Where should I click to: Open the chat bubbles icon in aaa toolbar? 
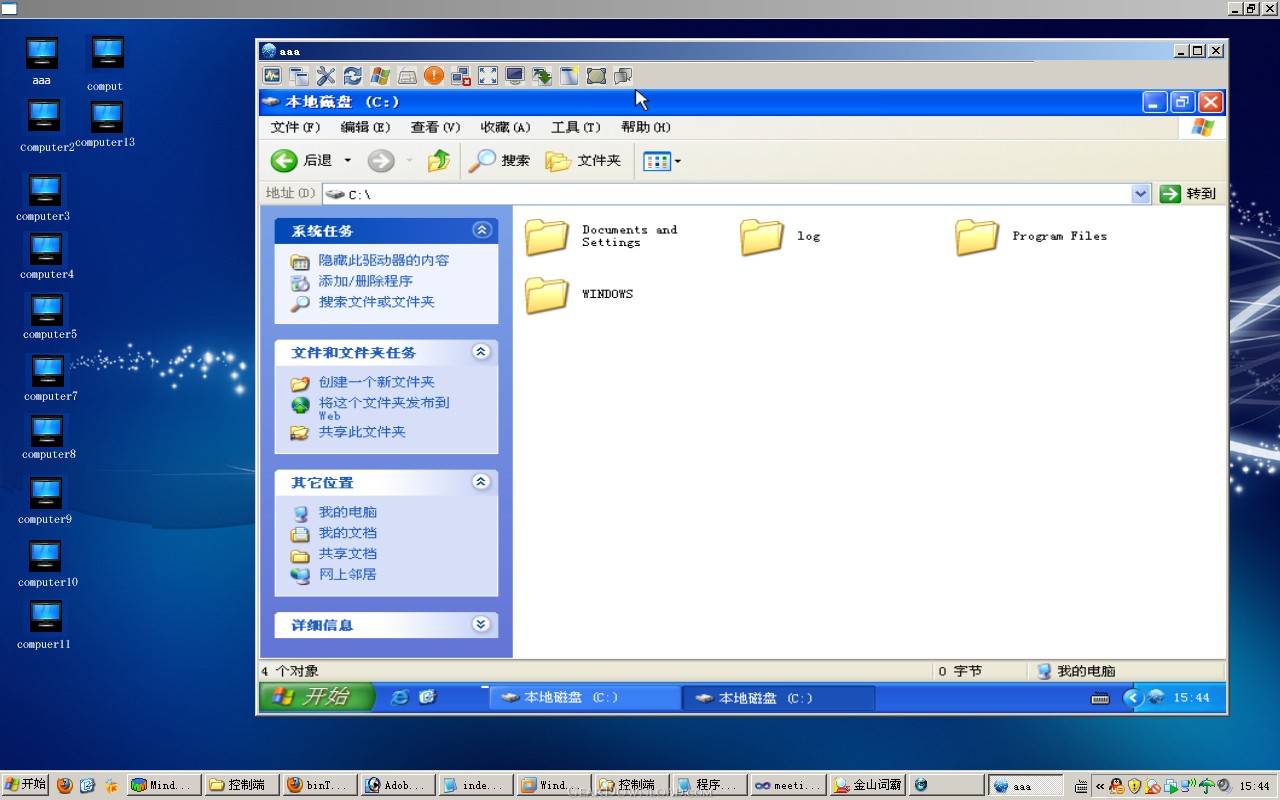[x=623, y=76]
